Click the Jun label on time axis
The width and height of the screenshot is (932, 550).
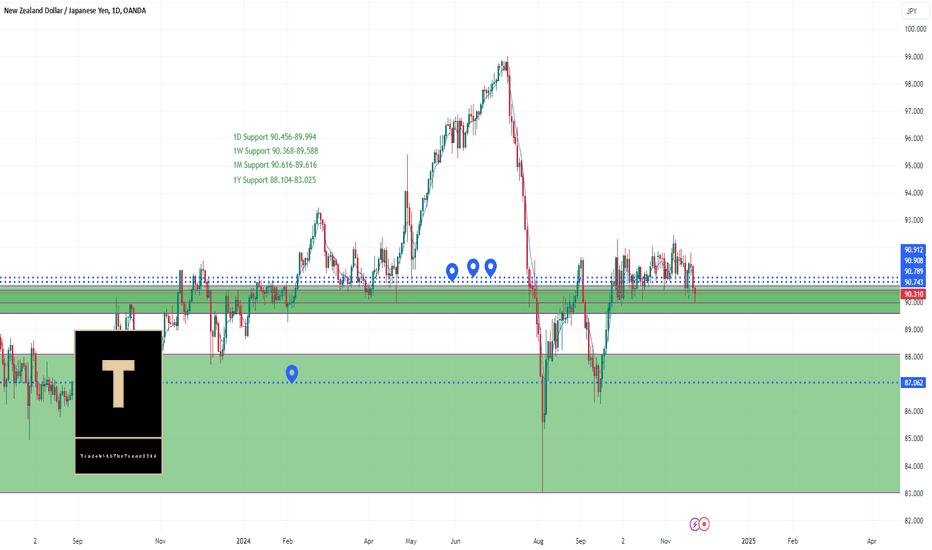pos(455,541)
